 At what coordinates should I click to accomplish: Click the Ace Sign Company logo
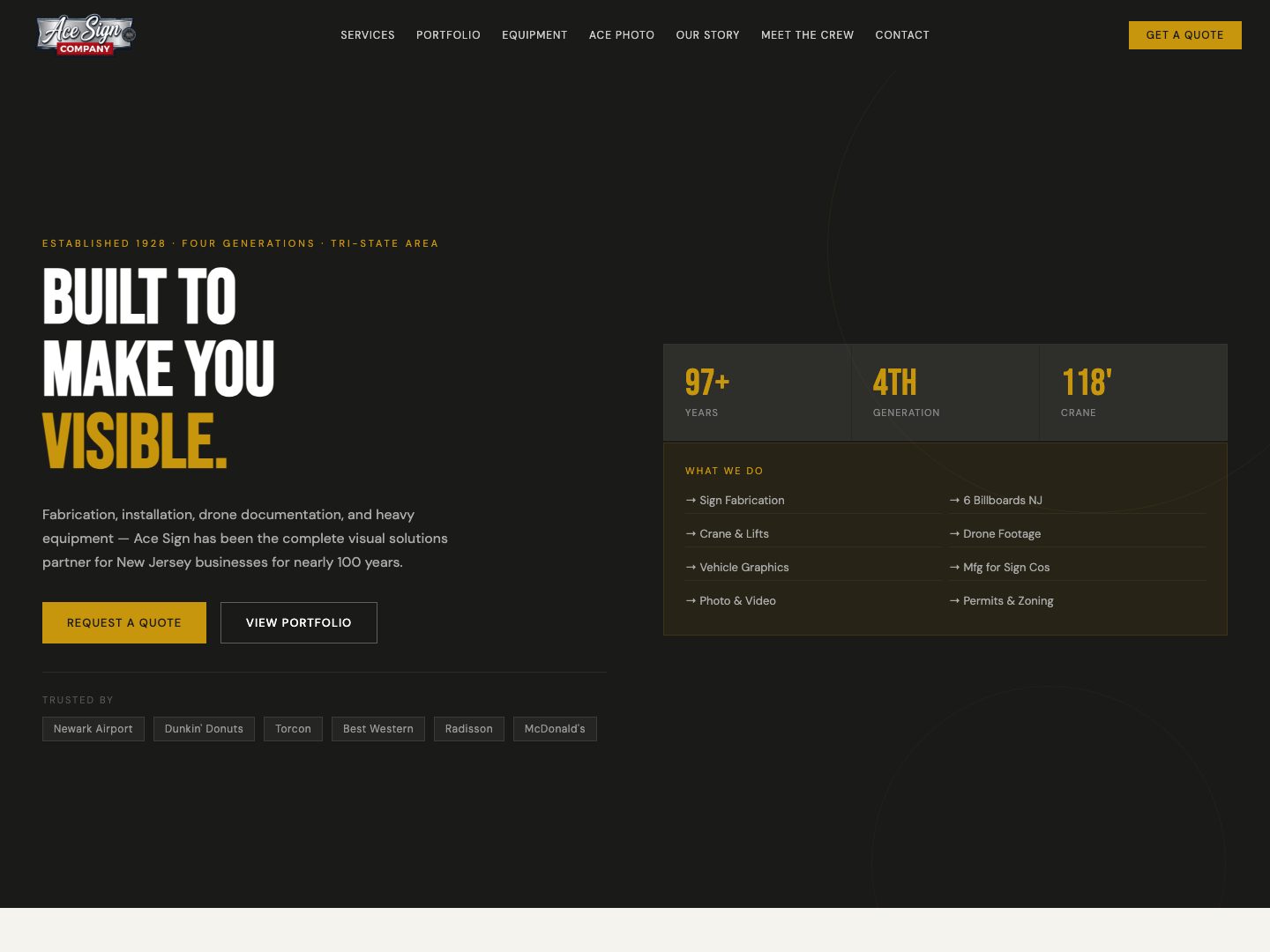pyautogui.click(x=86, y=35)
